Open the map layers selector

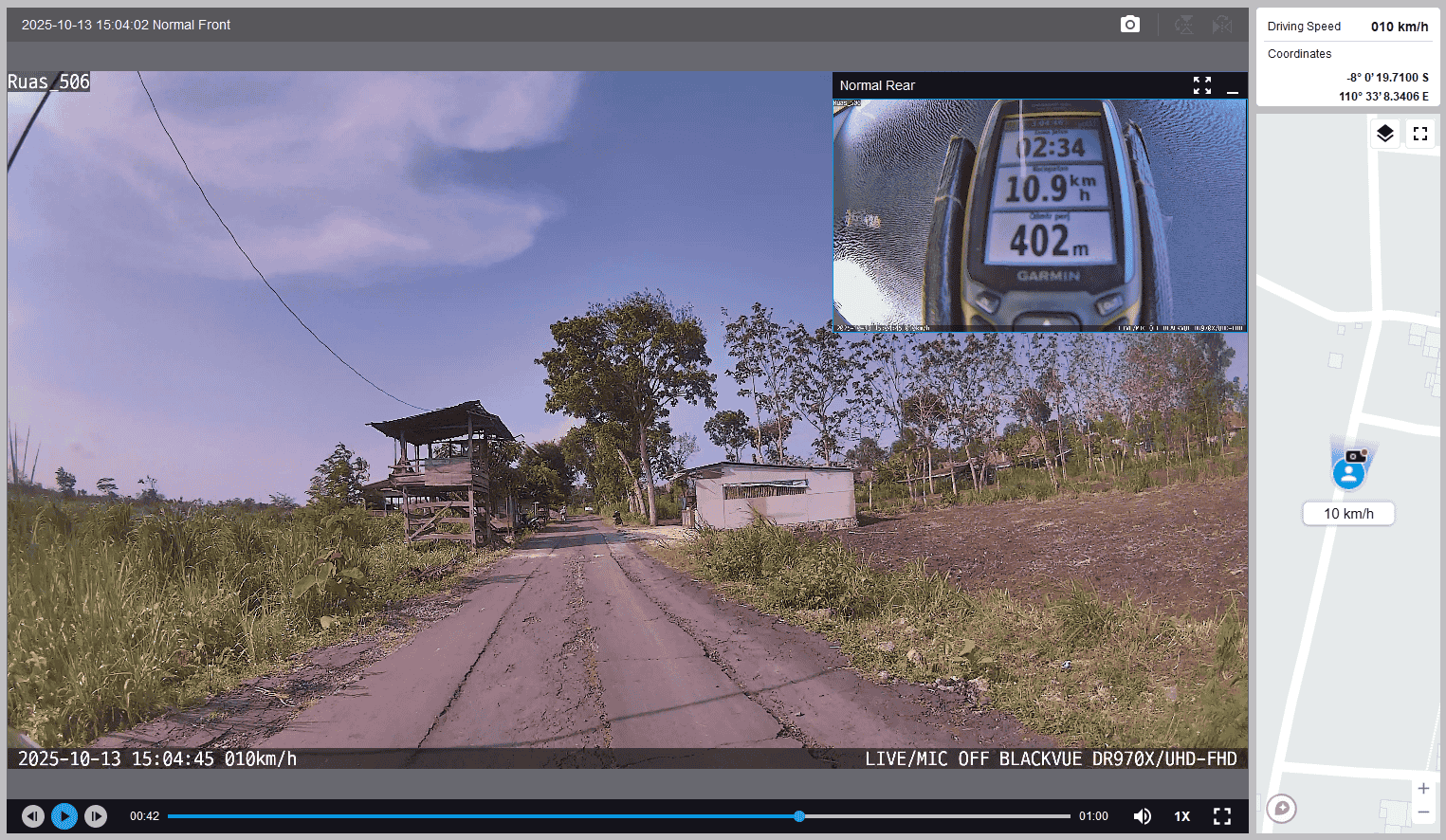point(1385,134)
